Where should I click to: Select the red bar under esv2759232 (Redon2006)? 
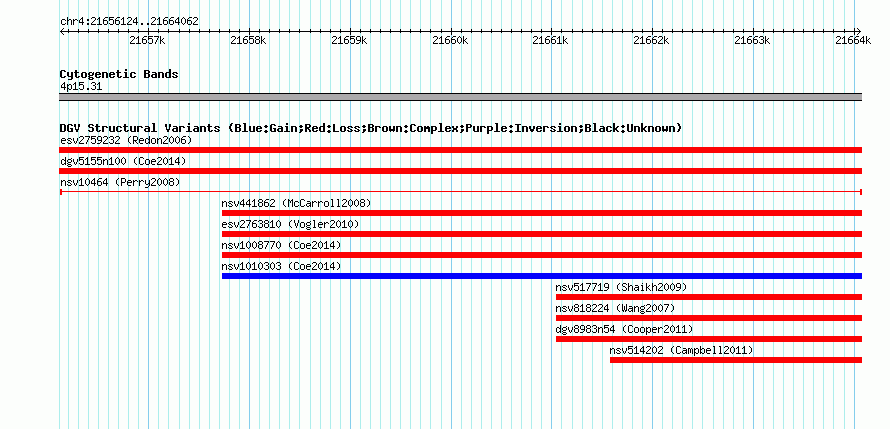click(x=460, y=150)
